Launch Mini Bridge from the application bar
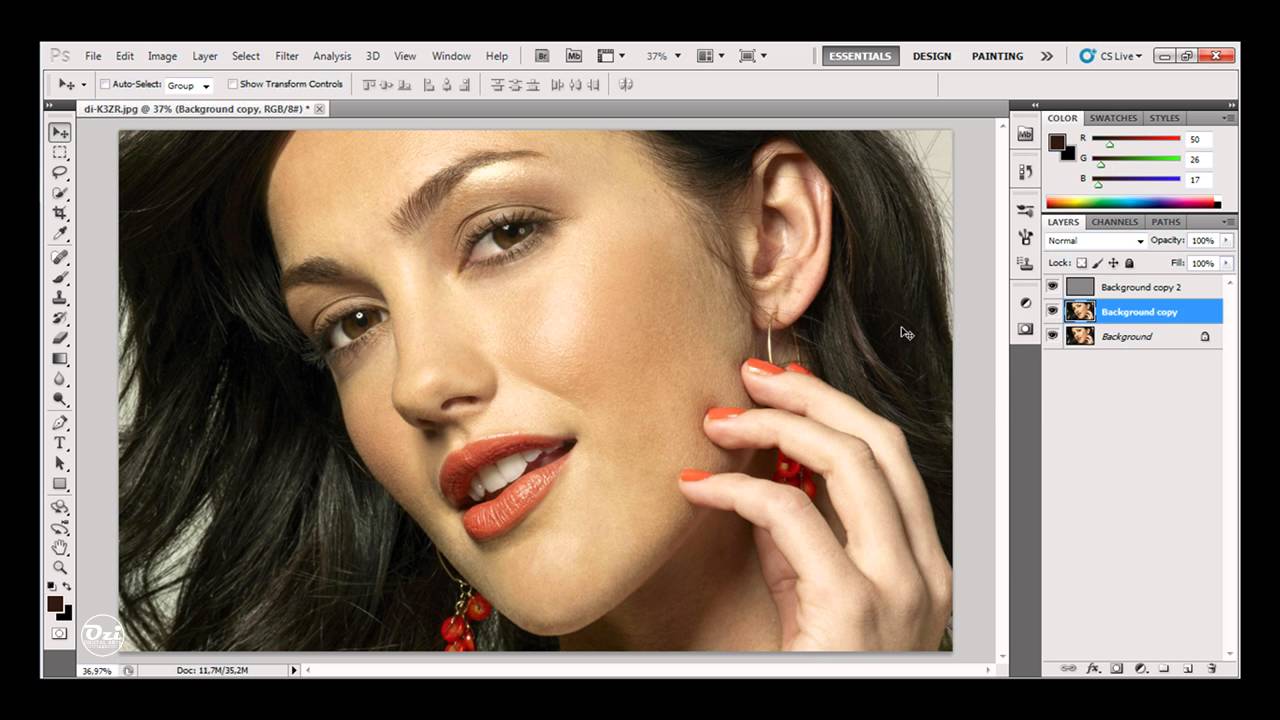The height and width of the screenshot is (720, 1280). 573,56
